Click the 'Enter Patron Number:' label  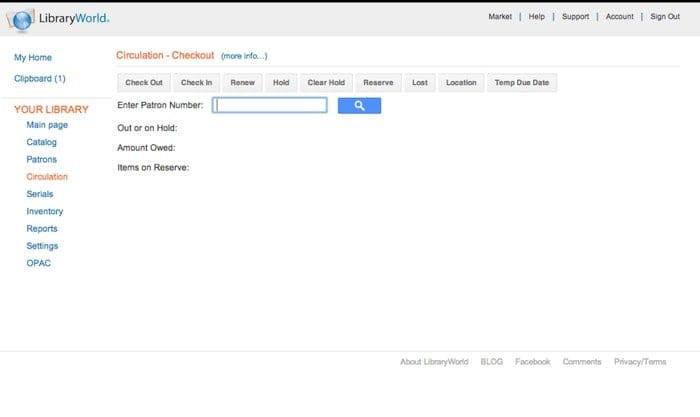(x=160, y=105)
